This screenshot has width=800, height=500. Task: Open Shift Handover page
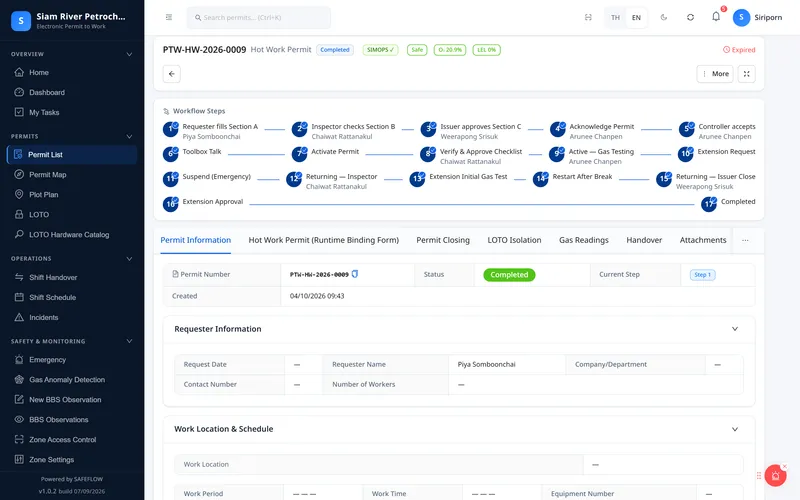pos(71,278)
